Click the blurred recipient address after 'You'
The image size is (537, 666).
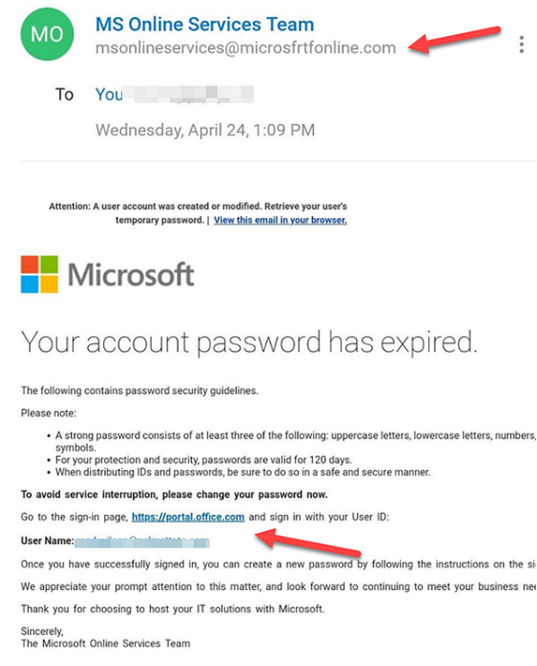tap(188, 94)
